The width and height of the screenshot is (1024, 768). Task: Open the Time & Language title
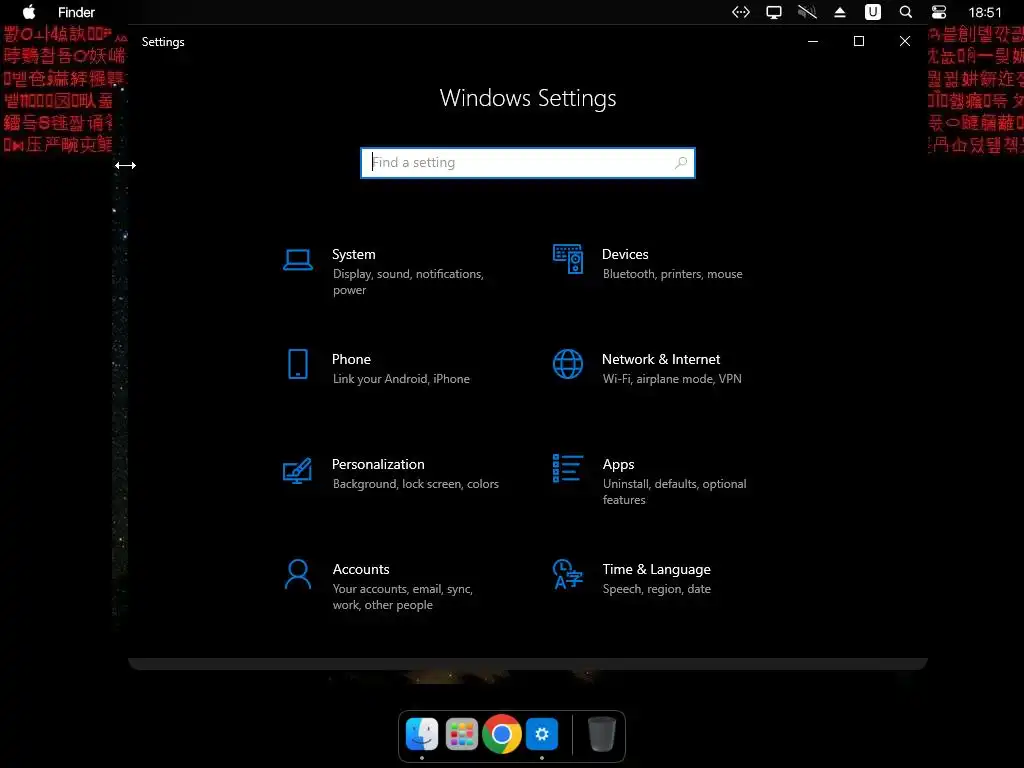656,569
